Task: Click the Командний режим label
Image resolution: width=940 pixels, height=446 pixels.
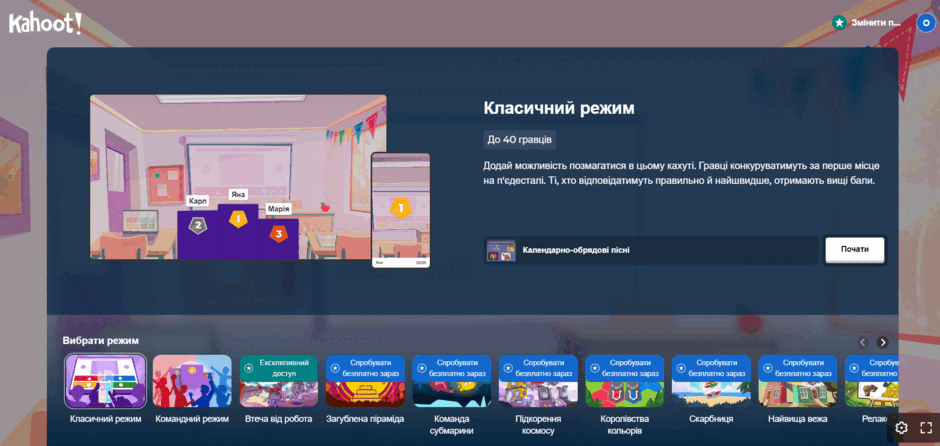Action: (x=192, y=419)
